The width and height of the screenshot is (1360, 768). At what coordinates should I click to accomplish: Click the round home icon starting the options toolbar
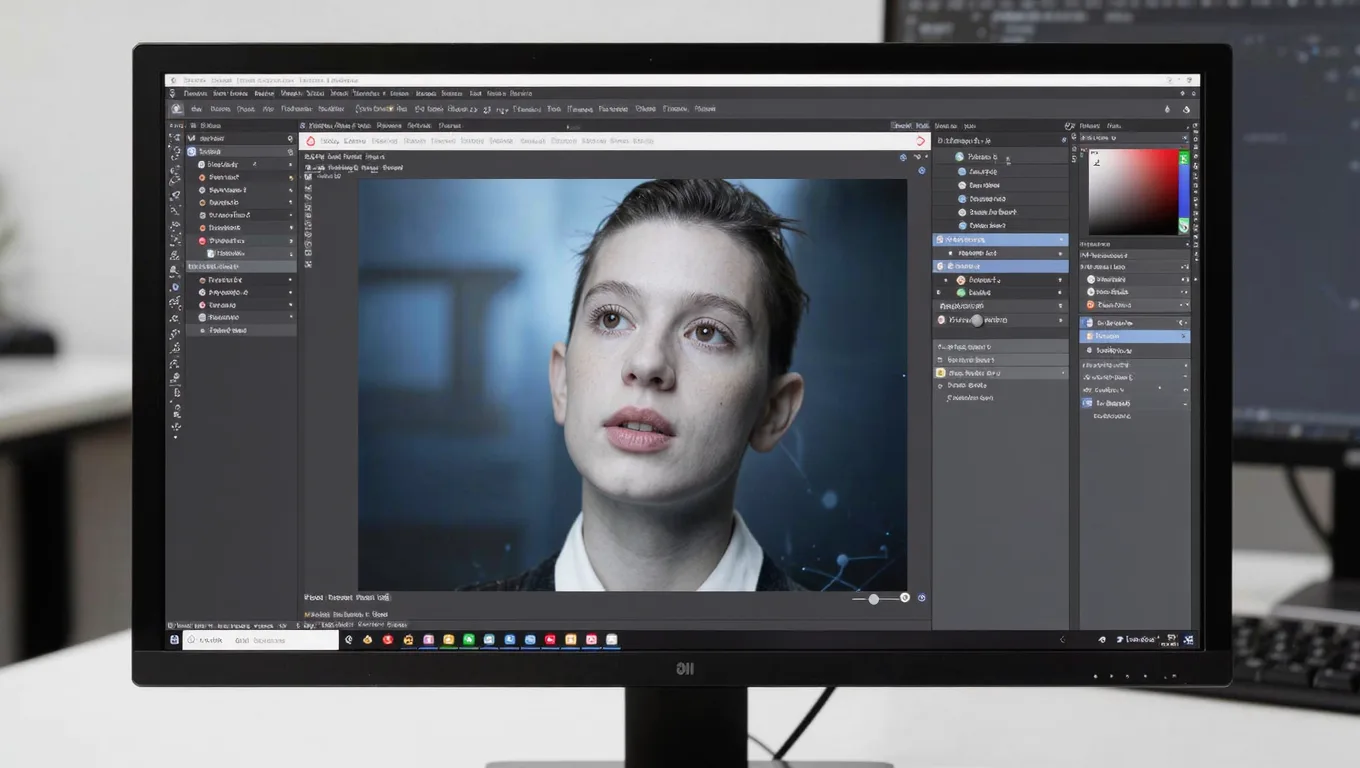coord(177,109)
